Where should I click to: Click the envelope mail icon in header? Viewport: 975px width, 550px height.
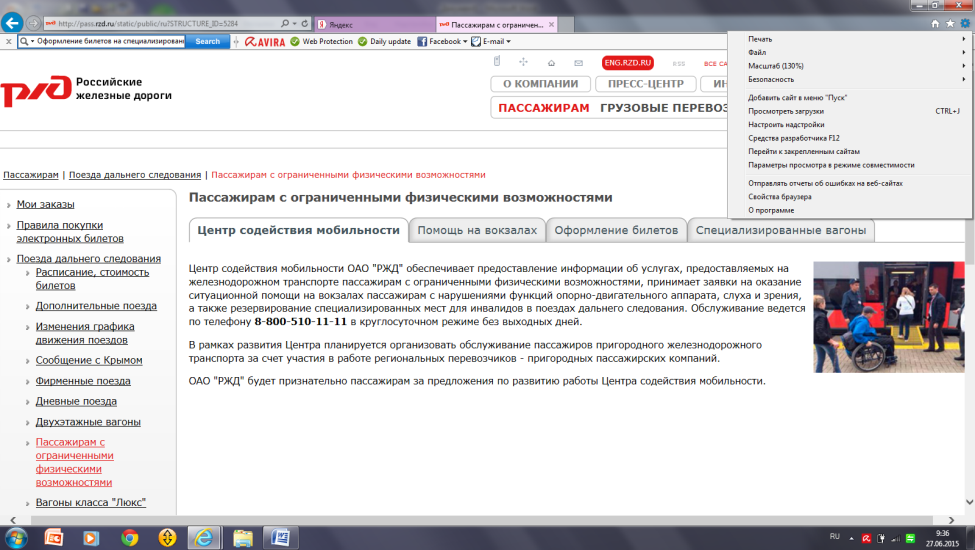pyautogui.click(x=578, y=63)
